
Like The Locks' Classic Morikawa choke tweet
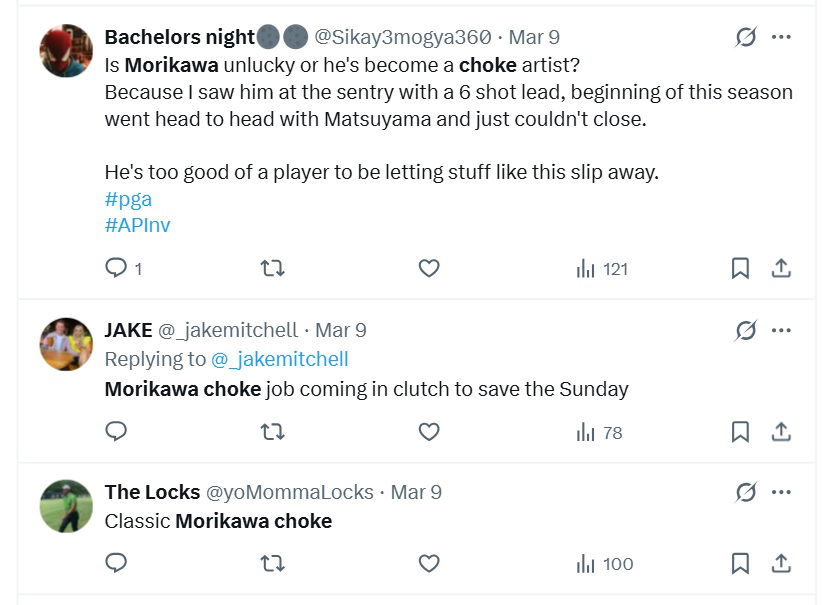[428, 563]
